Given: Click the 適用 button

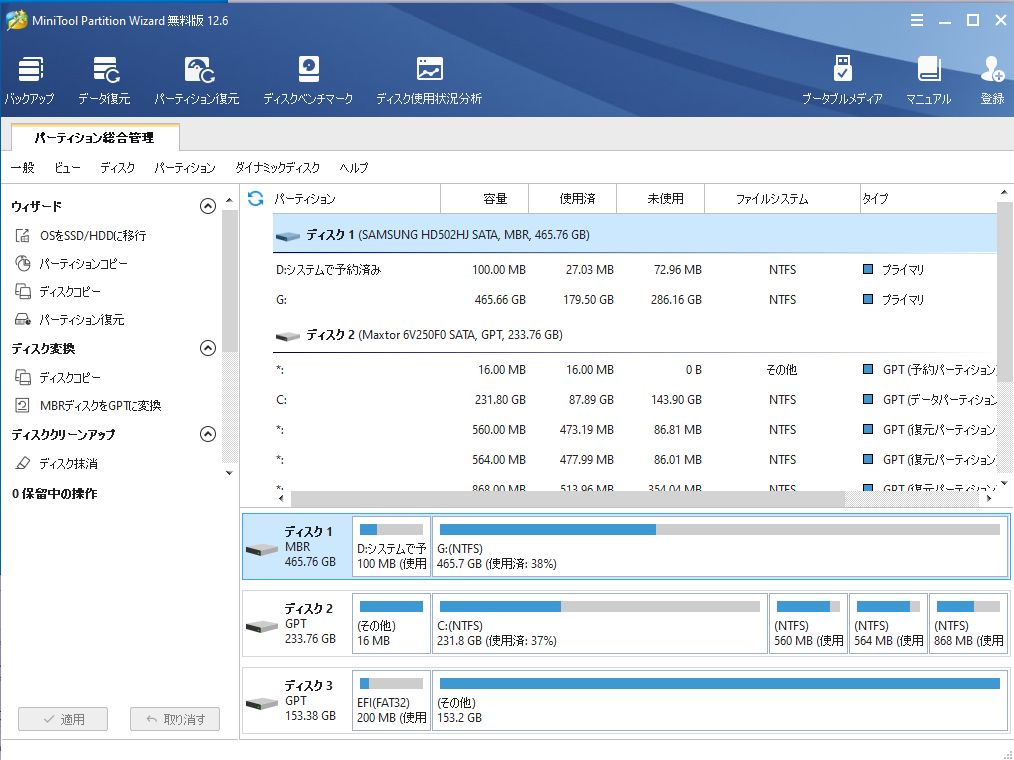Looking at the screenshot, I should click(x=63, y=719).
